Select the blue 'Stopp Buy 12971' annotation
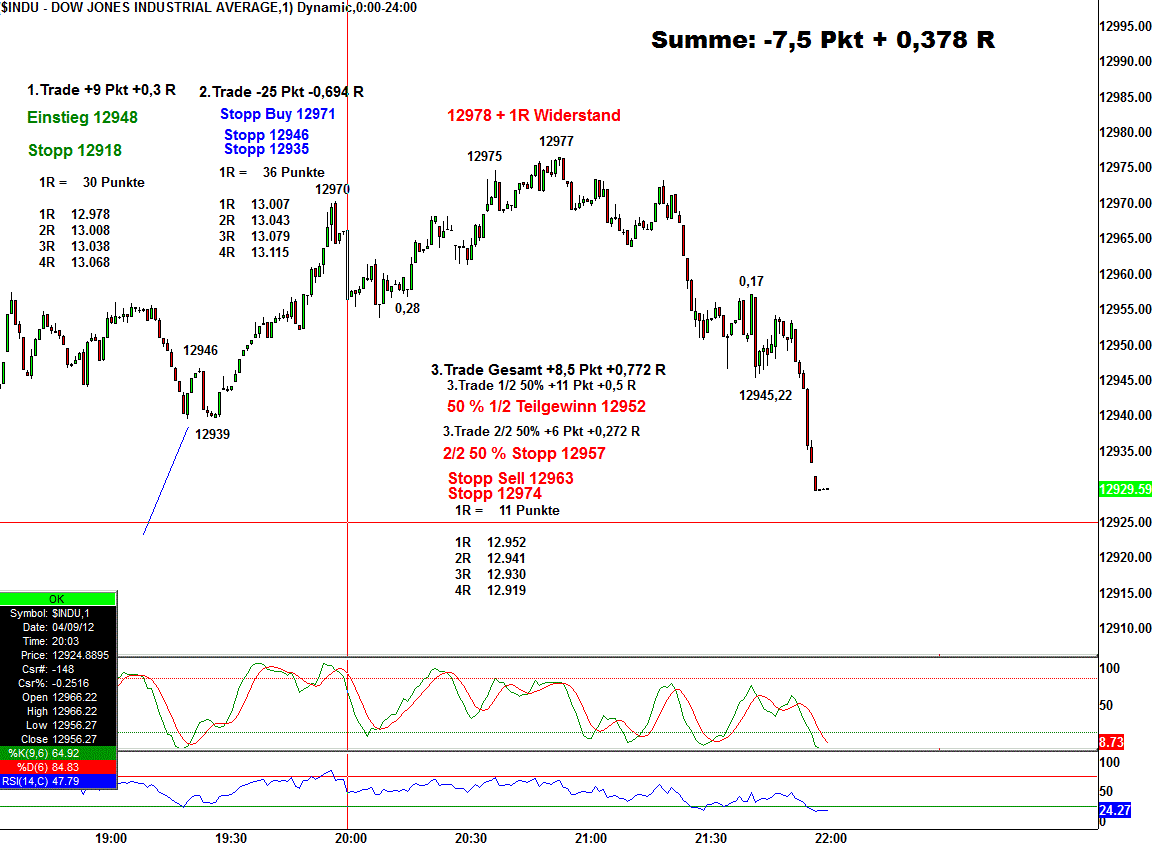This screenshot has height=857, width=1153. [277, 114]
